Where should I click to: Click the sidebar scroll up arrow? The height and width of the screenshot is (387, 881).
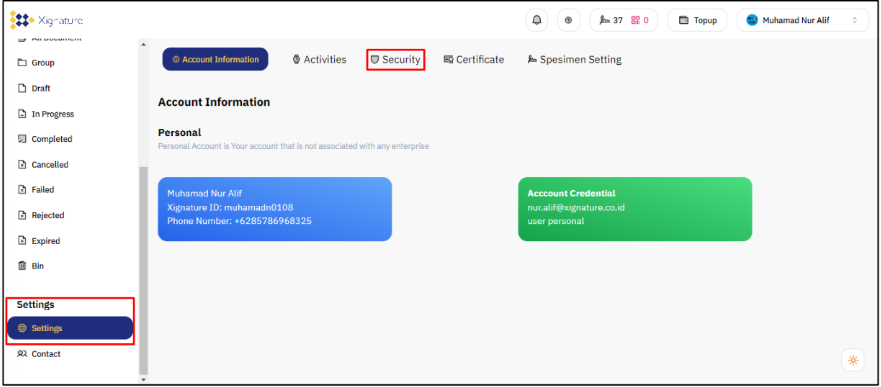point(143,44)
